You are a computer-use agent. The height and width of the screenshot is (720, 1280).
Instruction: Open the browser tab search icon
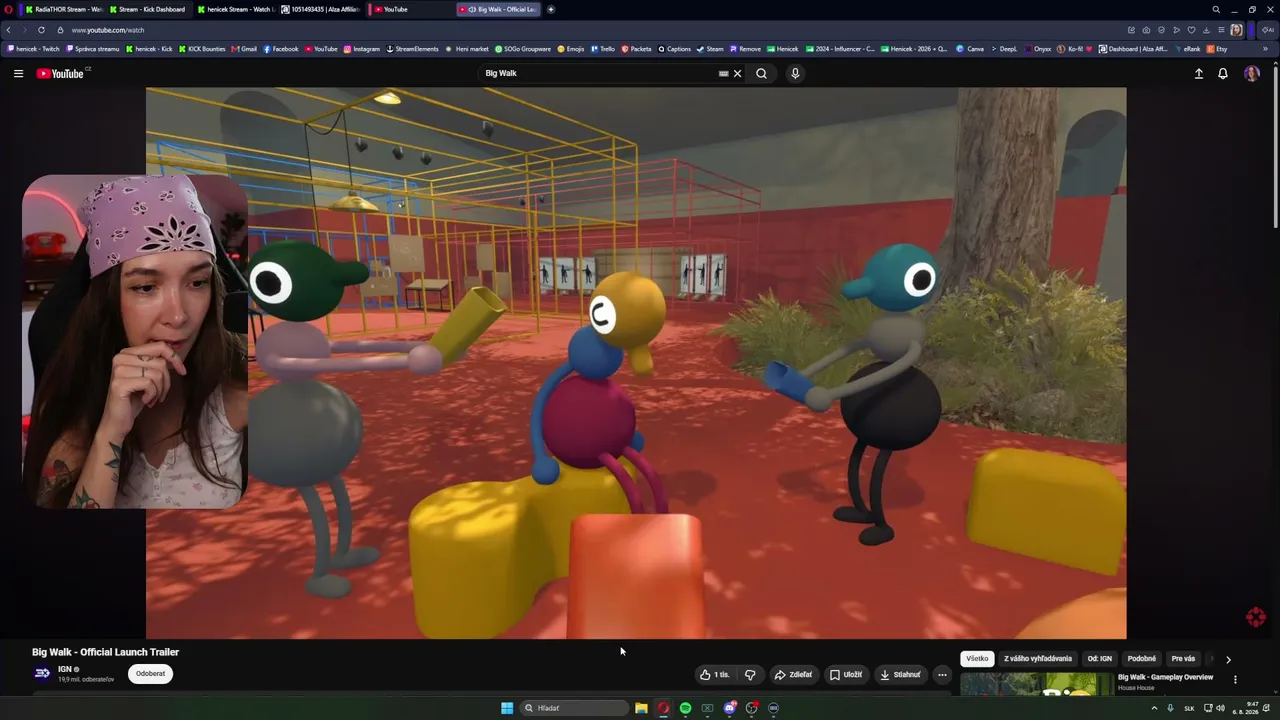1216,9
